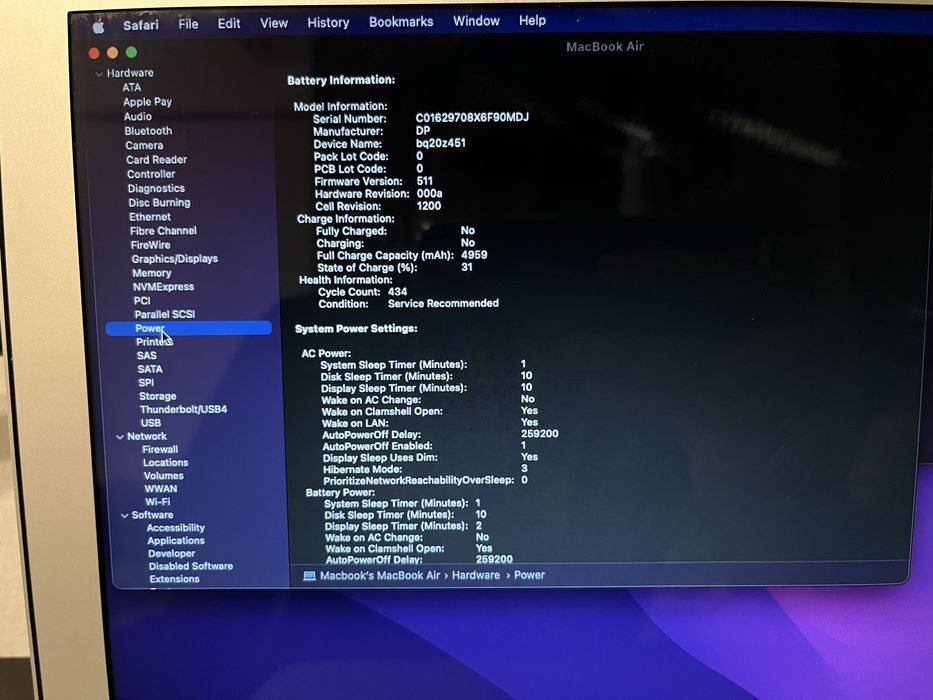The height and width of the screenshot is (700, 933).
Task: Select Extensions under Software
Action: pyautogui.click(x=174, y=579)
